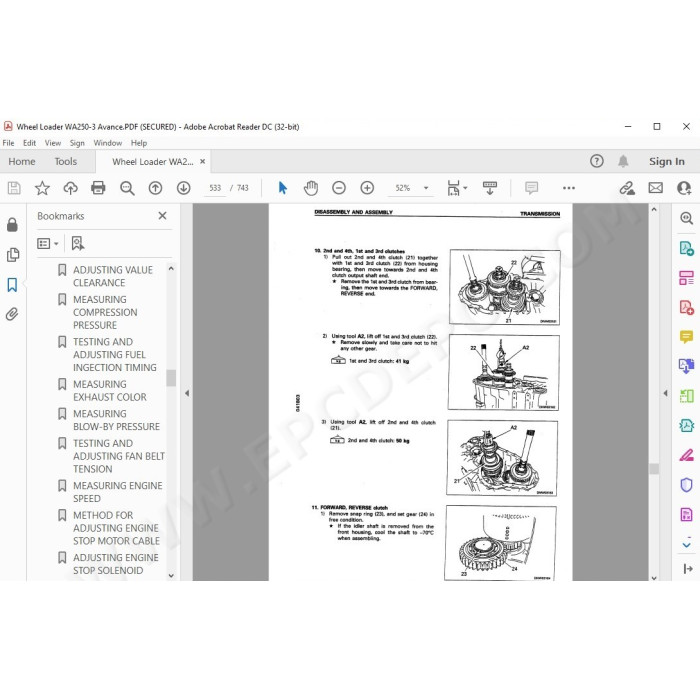This screenshot has height=700, width=700.
Task: Open Create PDF tool in right pane
Action: coord(686,307)
